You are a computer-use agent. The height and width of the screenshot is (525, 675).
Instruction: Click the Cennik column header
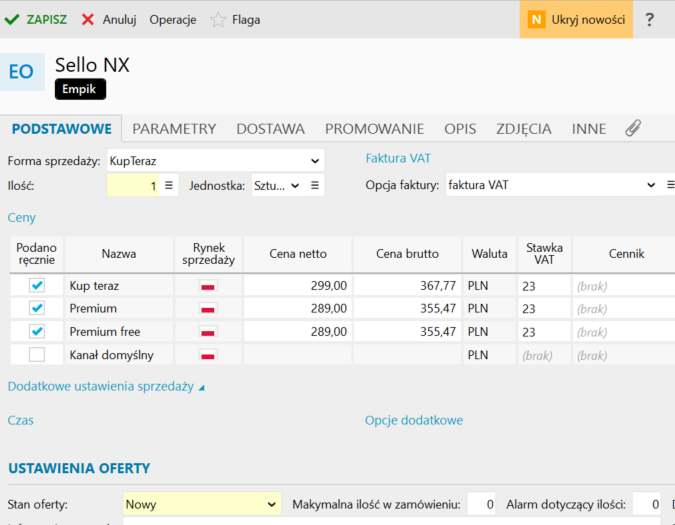pos(626,254)
